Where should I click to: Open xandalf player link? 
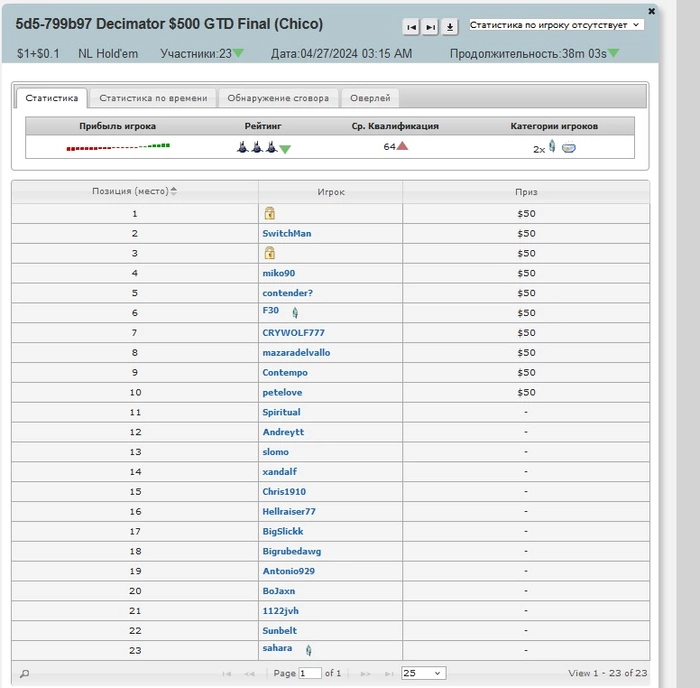tap(279, 472)
